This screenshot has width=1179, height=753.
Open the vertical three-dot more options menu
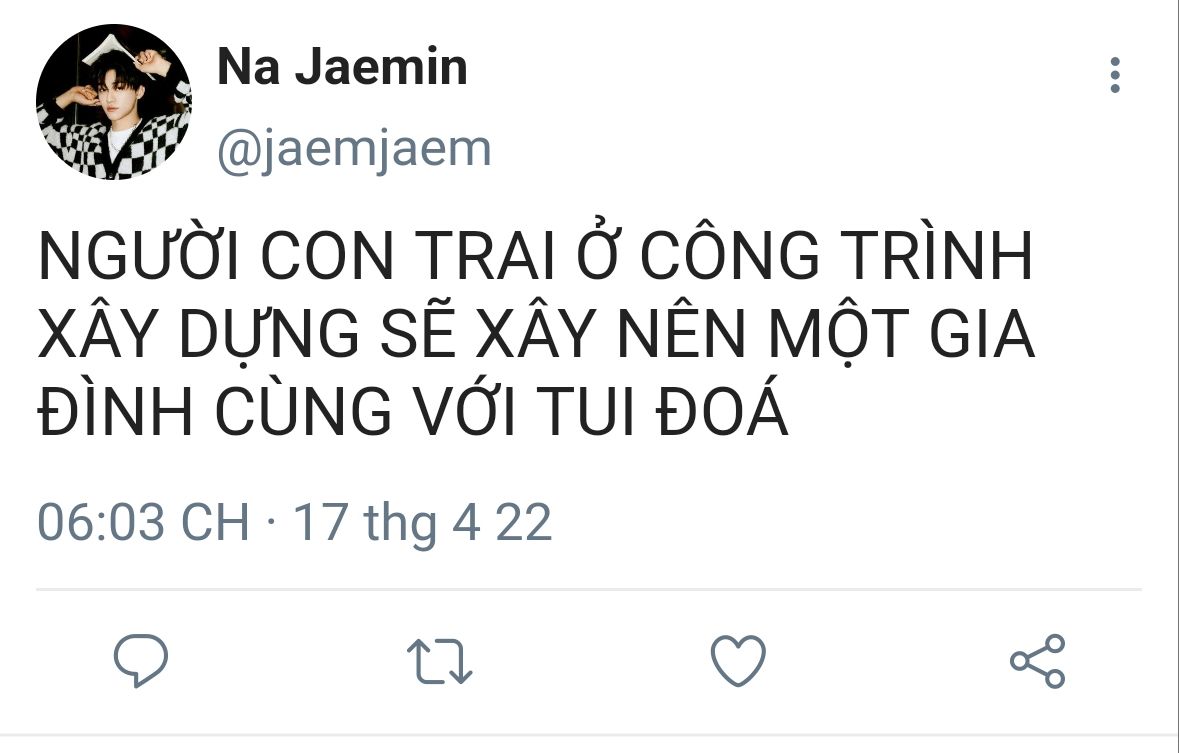(1115, 75)
